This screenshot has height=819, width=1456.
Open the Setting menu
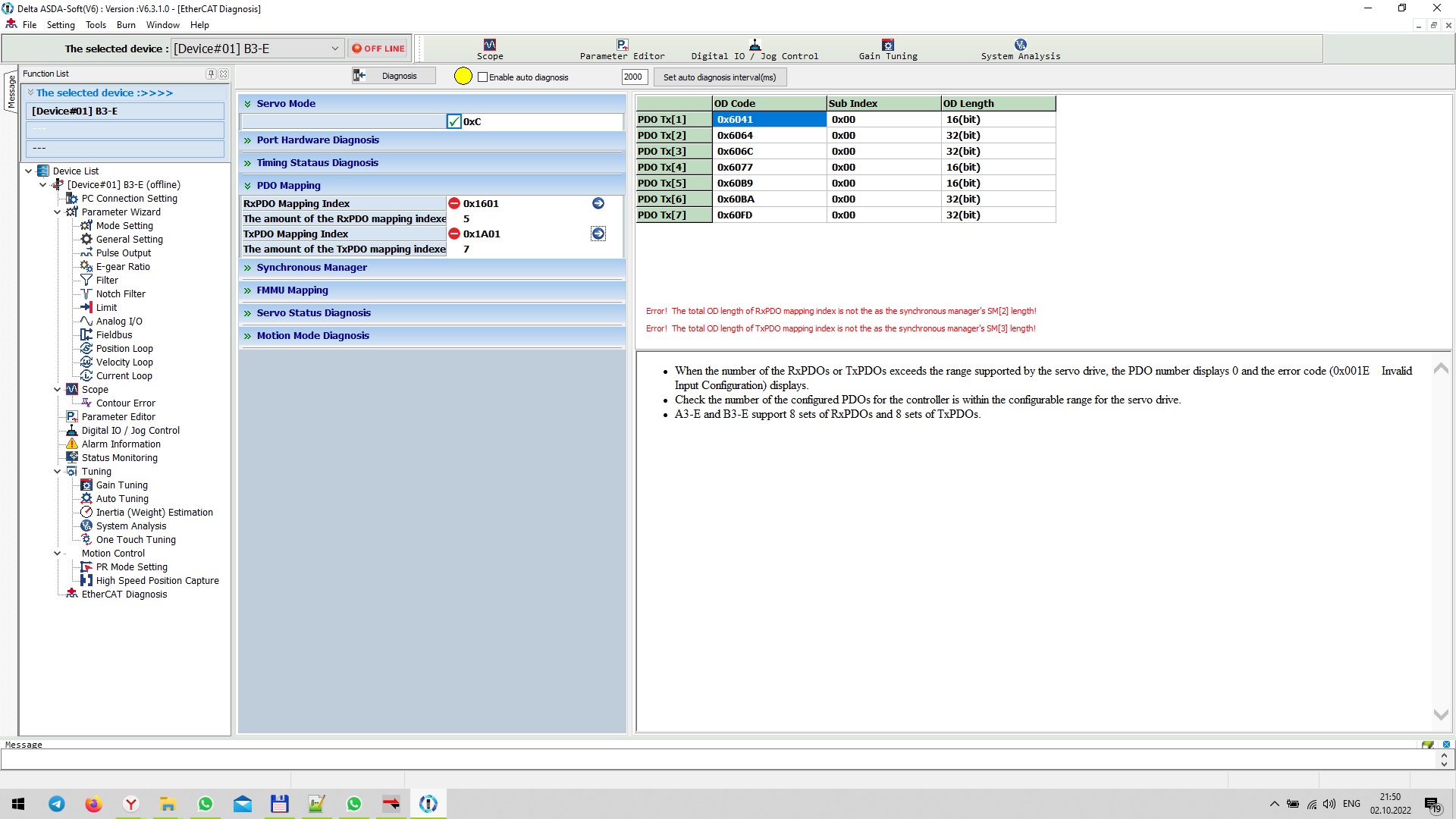pyautogui.click(x=61, y=25)
